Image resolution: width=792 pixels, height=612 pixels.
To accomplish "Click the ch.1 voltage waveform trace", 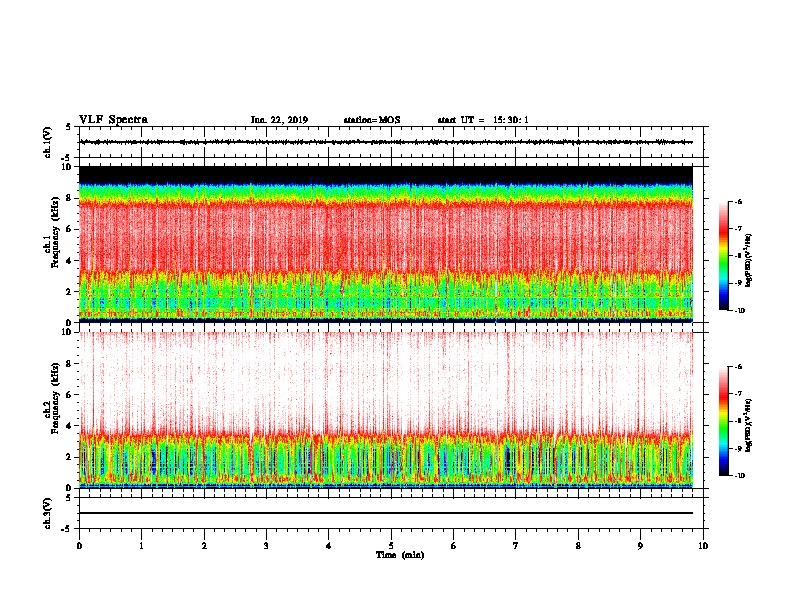I will click(x=386, y=142).
